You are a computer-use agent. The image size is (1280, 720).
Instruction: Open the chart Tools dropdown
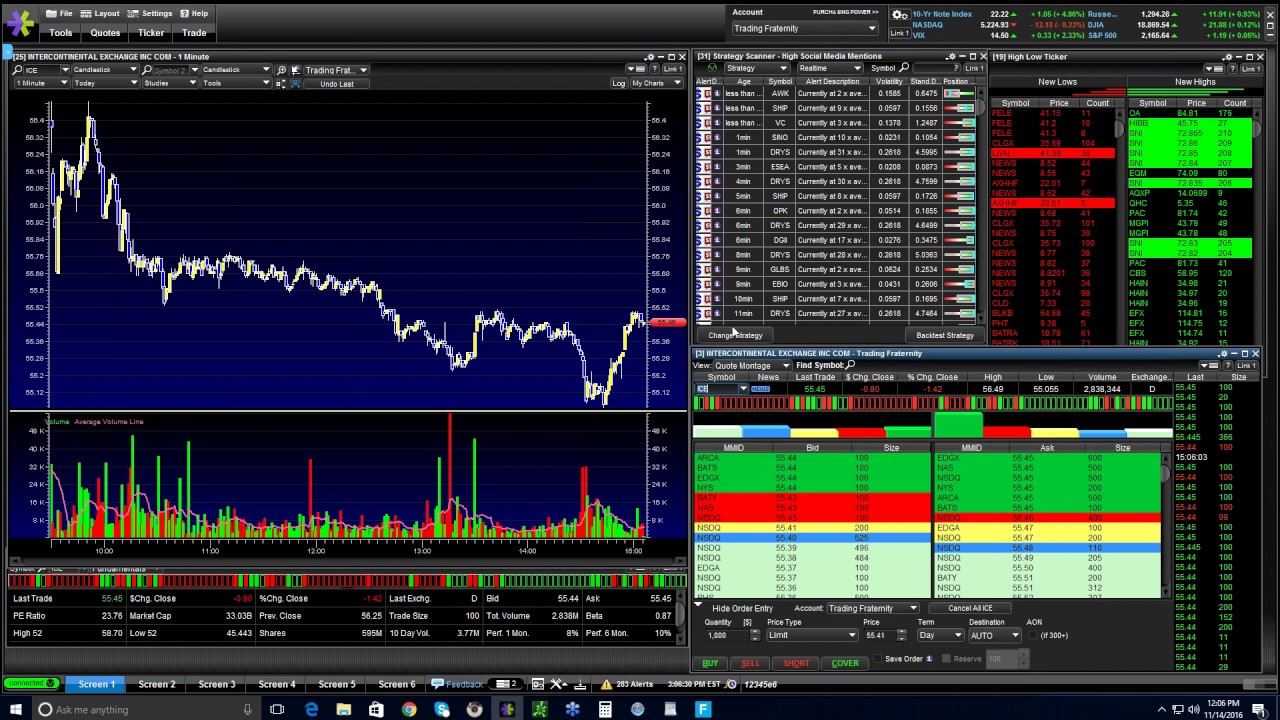tap(236, 83)
